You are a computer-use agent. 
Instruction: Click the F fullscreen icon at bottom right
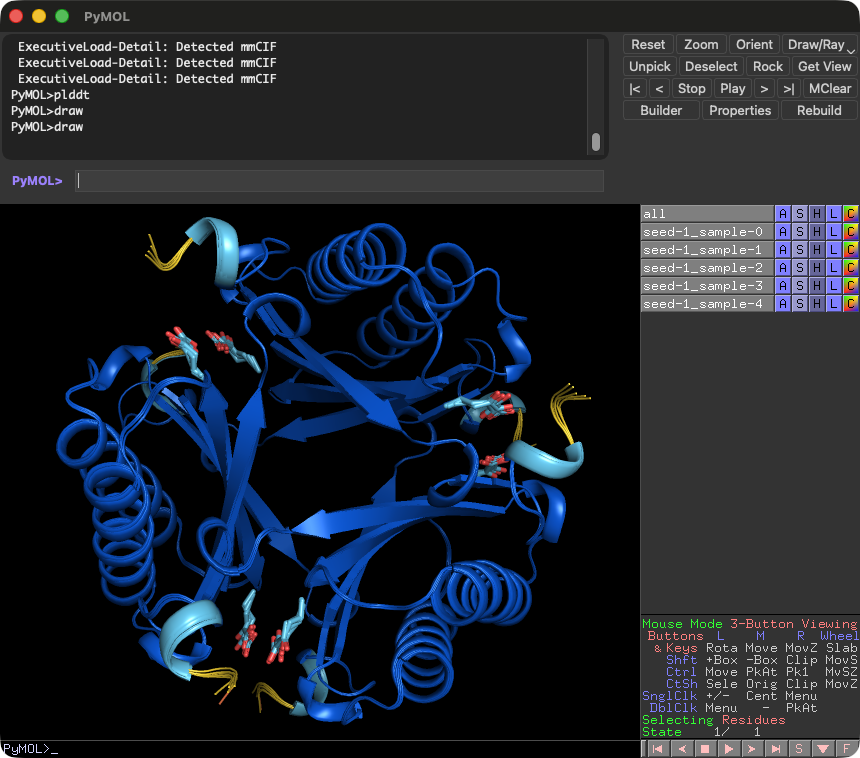pyautogui.click(x=846, y=749)
